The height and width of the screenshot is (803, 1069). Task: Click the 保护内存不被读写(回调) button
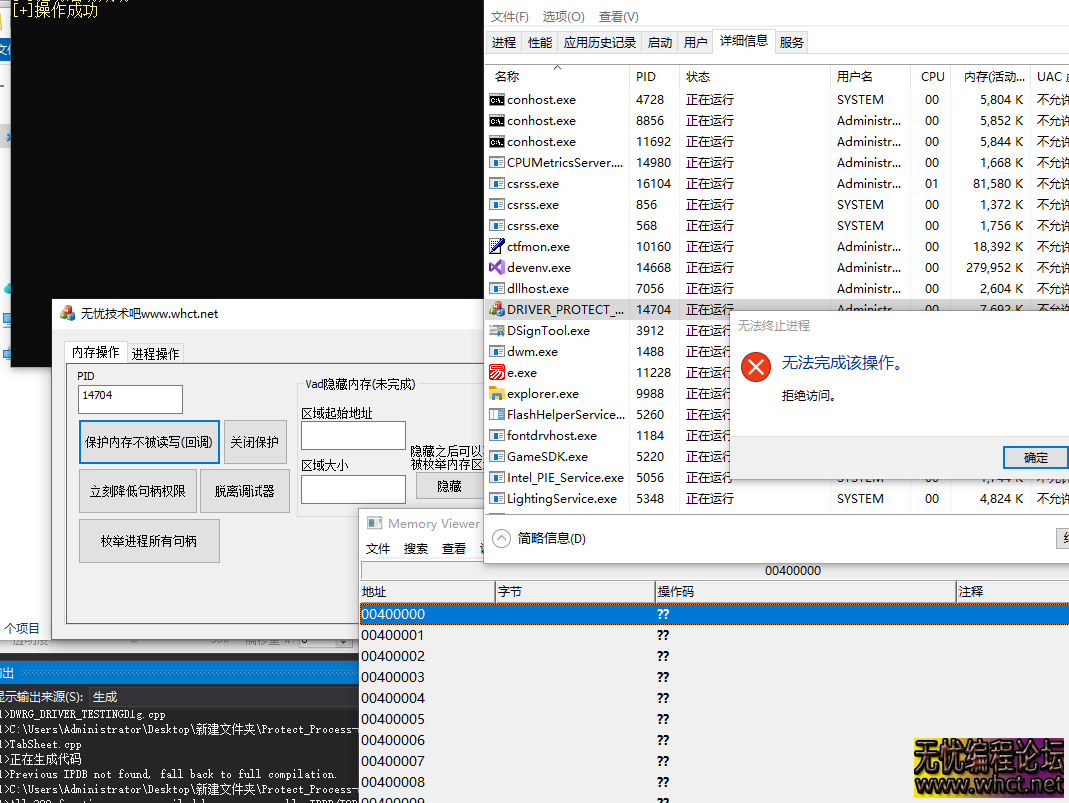(149, 442)
